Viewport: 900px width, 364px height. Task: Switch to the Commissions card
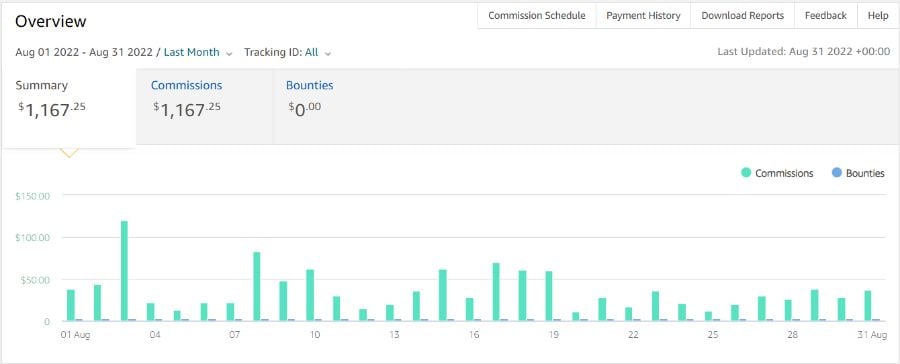pos(204,107)
